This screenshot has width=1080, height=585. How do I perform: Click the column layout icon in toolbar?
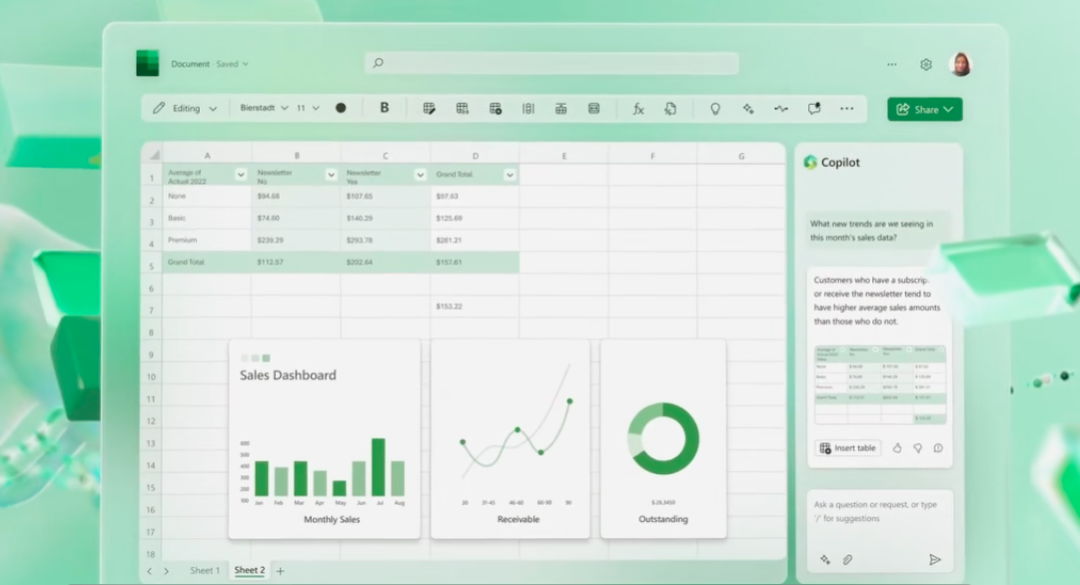528,108
